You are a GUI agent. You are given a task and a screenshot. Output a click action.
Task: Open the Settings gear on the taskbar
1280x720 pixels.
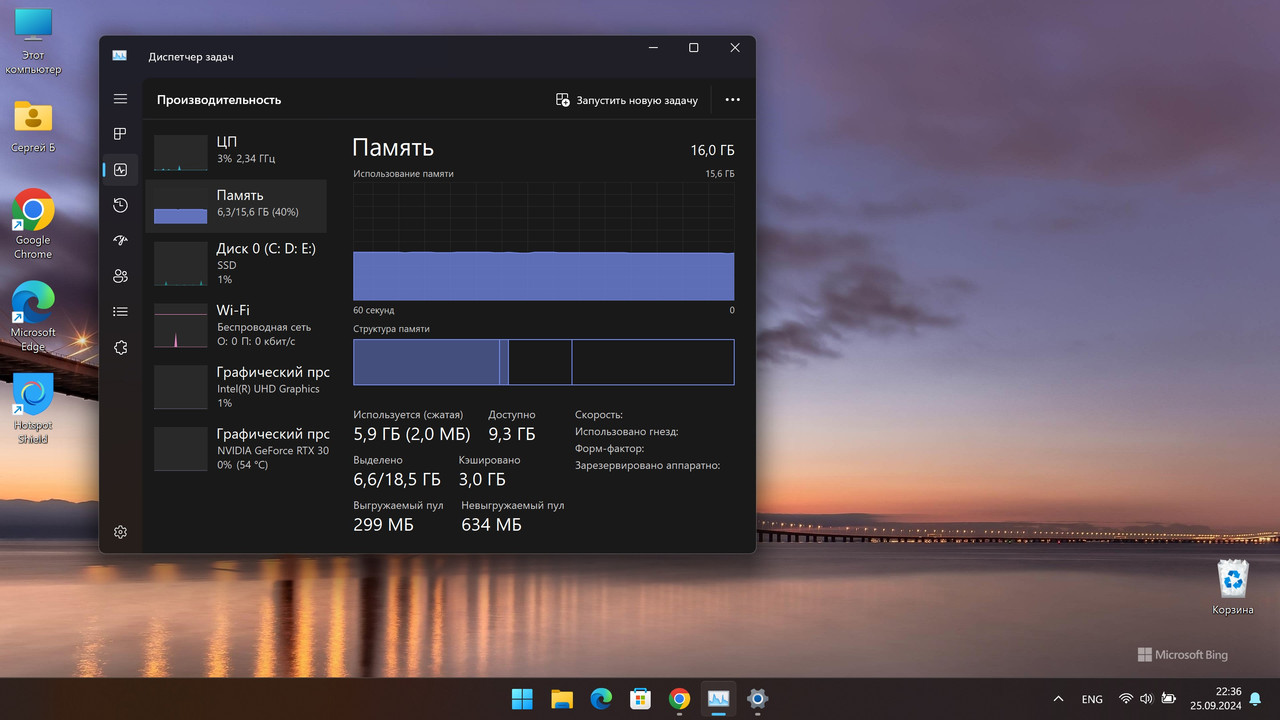pyautogui.click(x=758, y=699)
